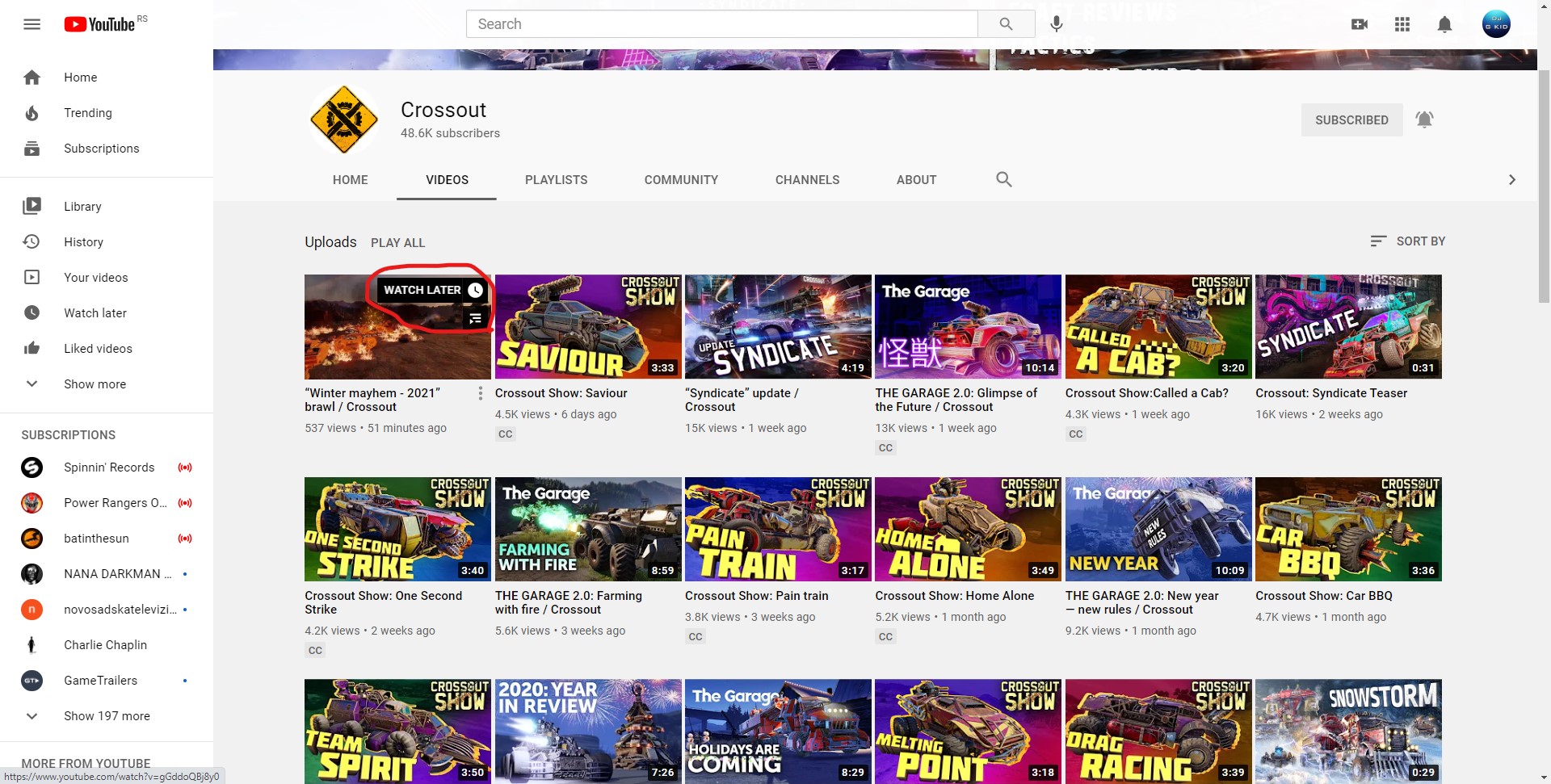Click the Your videos icon
Viewport: 1551px width, 784px height.
[x=32, y=278]
